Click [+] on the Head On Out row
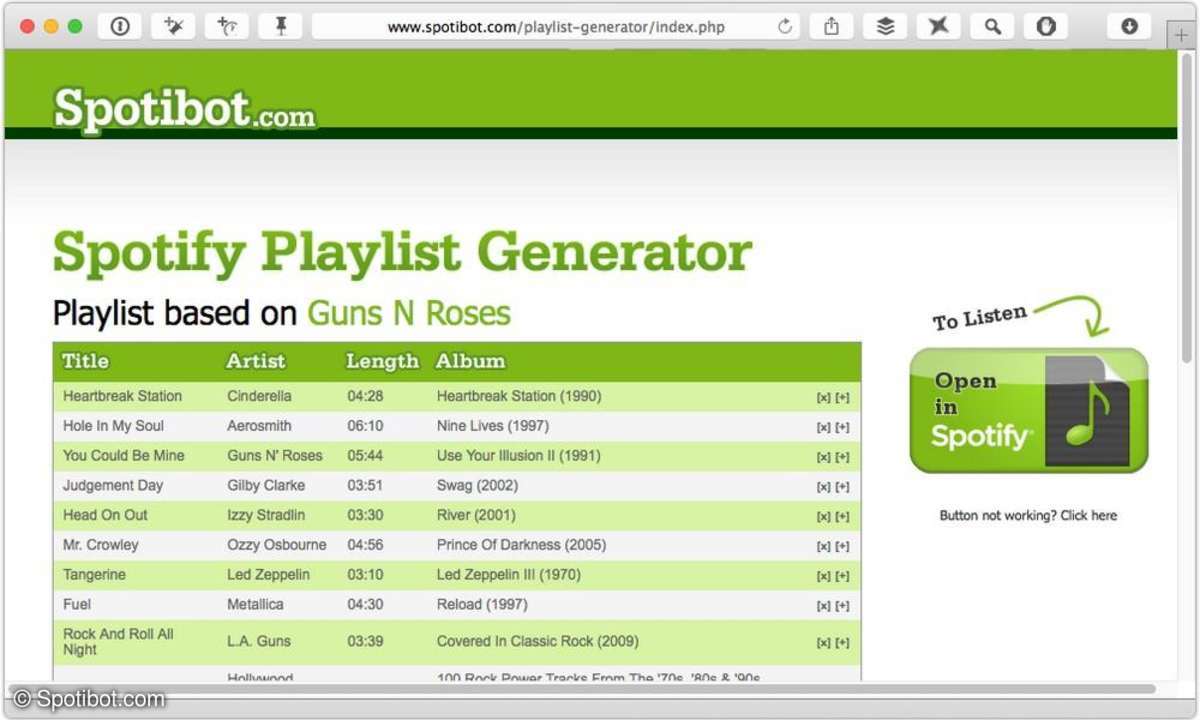Screen dimensions: 1200x720 coord(842,517)
